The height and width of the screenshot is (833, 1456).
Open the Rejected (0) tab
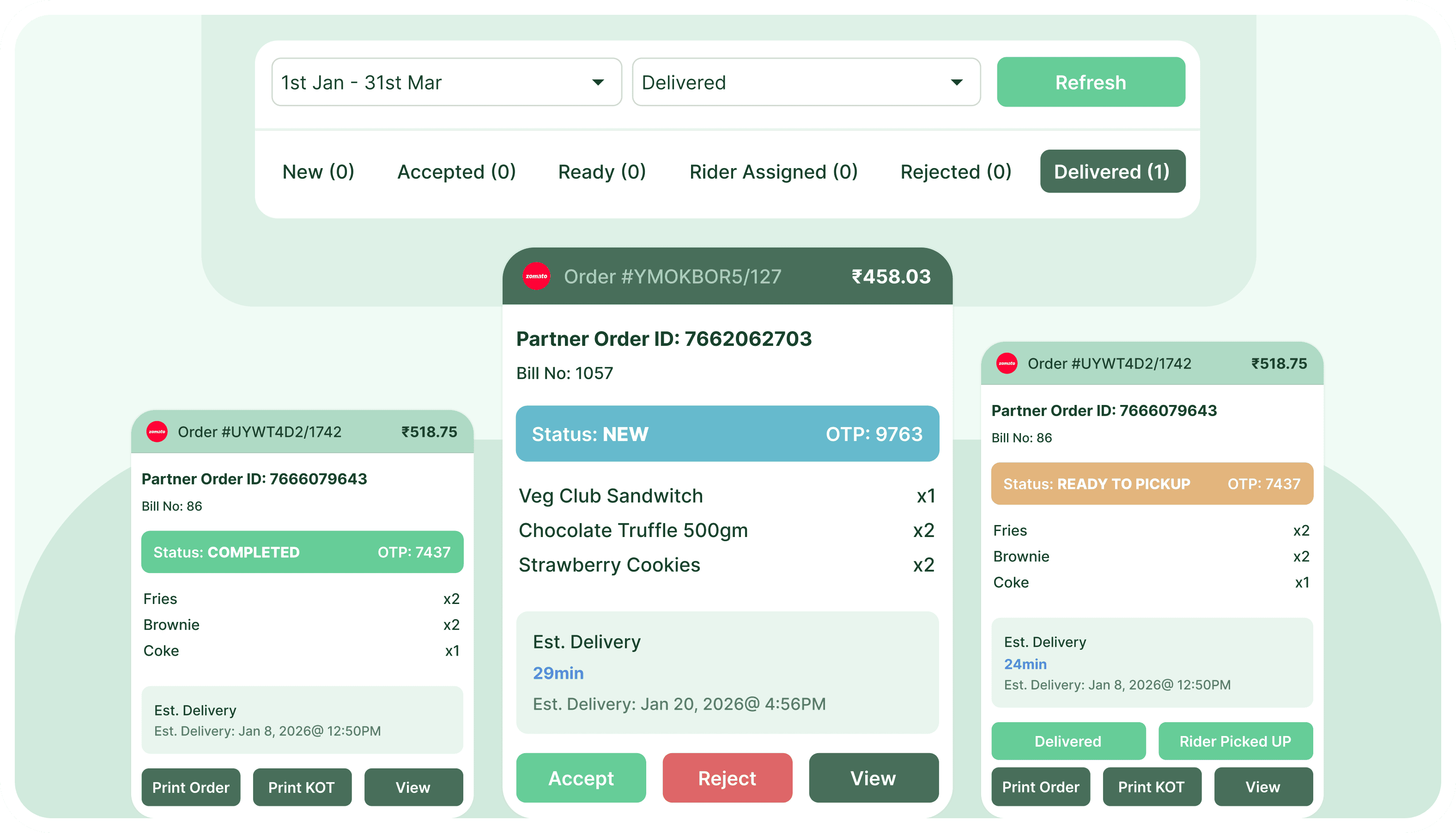[x=955, y=171]
